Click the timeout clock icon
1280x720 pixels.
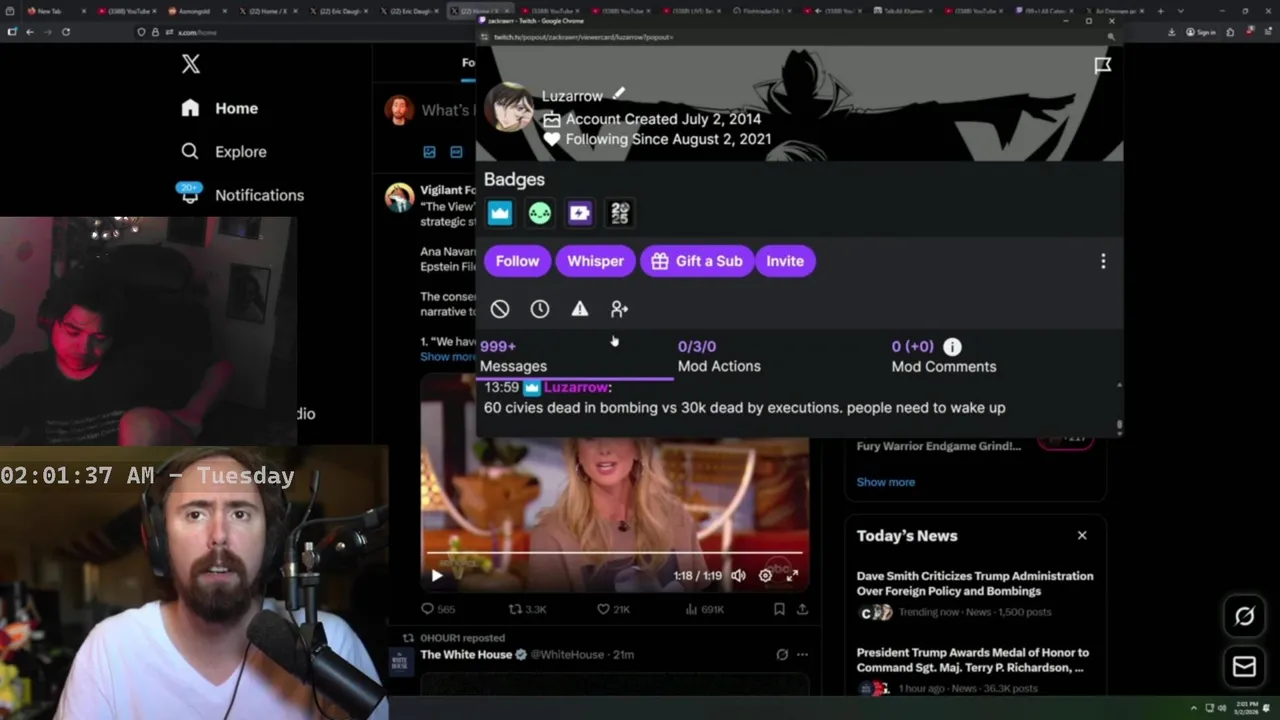click(x=540, y=309)
